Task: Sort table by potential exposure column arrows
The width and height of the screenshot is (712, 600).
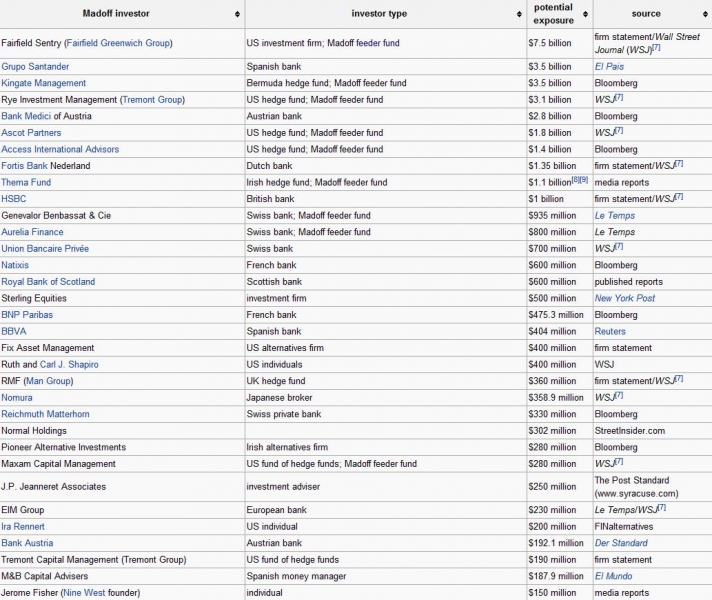Action: [x=585, y=14]
